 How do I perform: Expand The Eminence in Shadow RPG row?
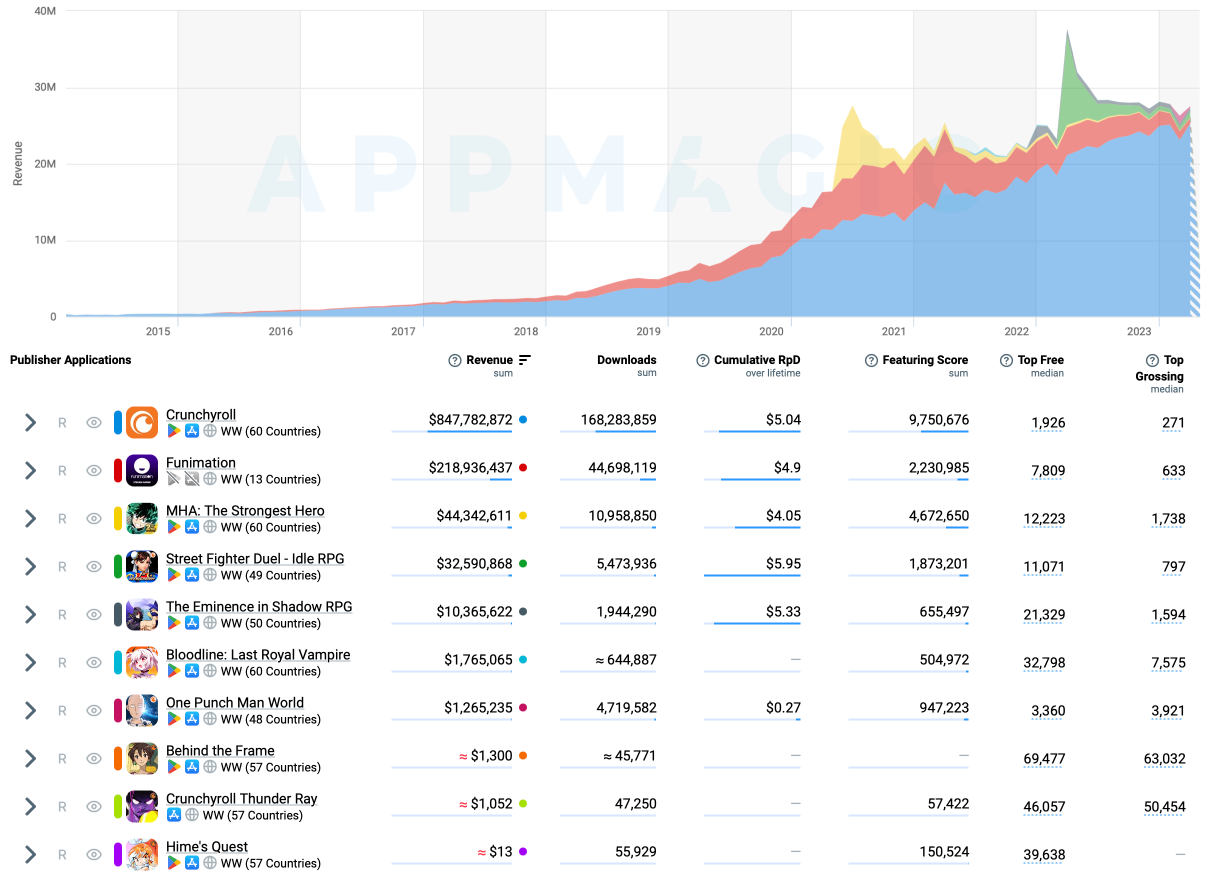(x=30, y=615)
